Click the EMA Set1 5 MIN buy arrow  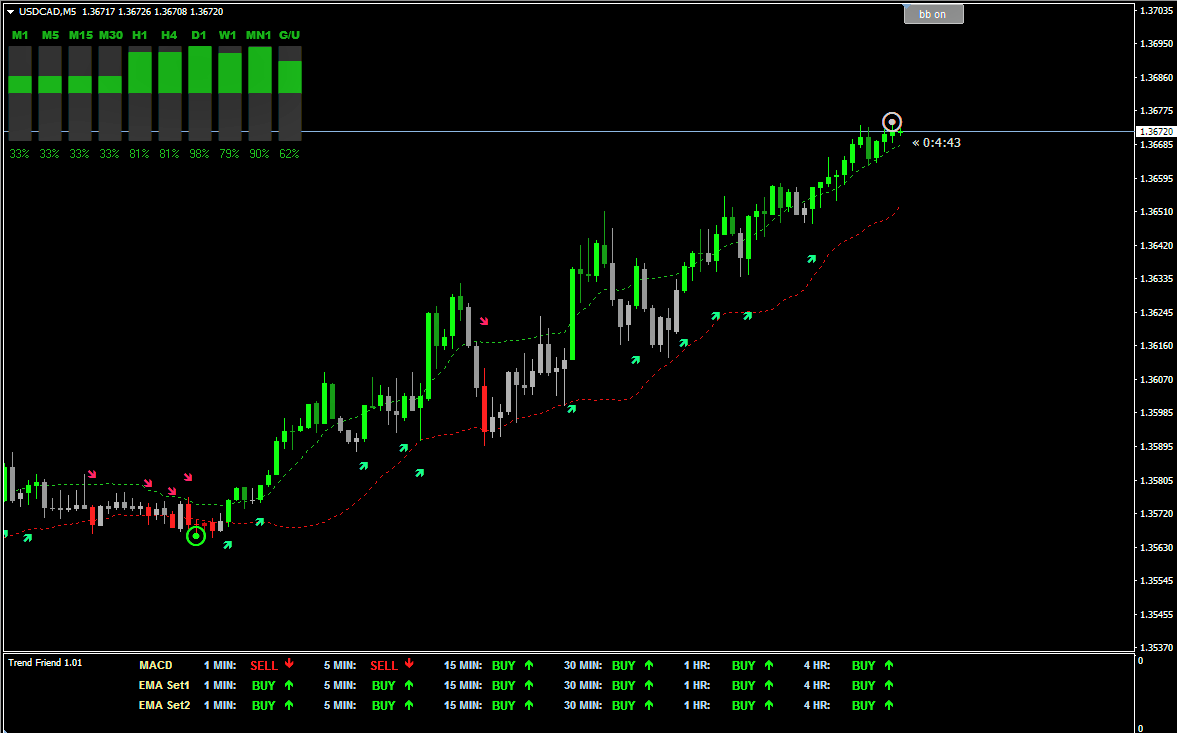pos(409,685)
